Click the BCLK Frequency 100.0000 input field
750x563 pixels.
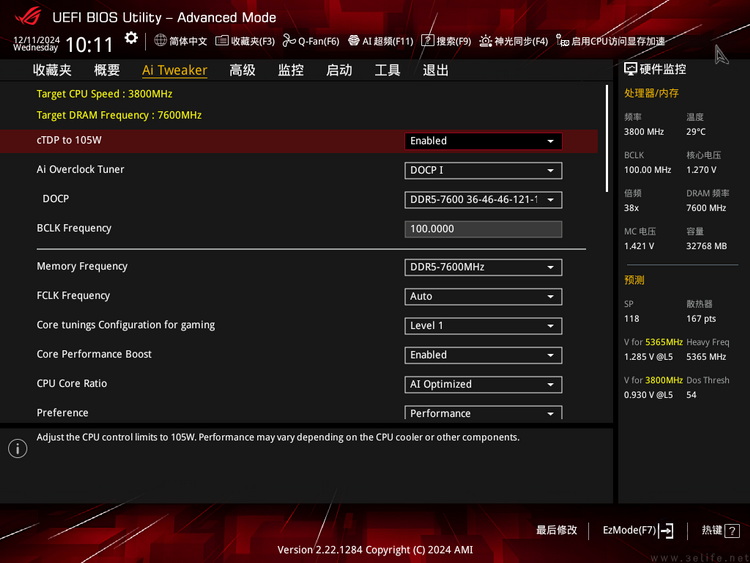click(x=483, y=229)
